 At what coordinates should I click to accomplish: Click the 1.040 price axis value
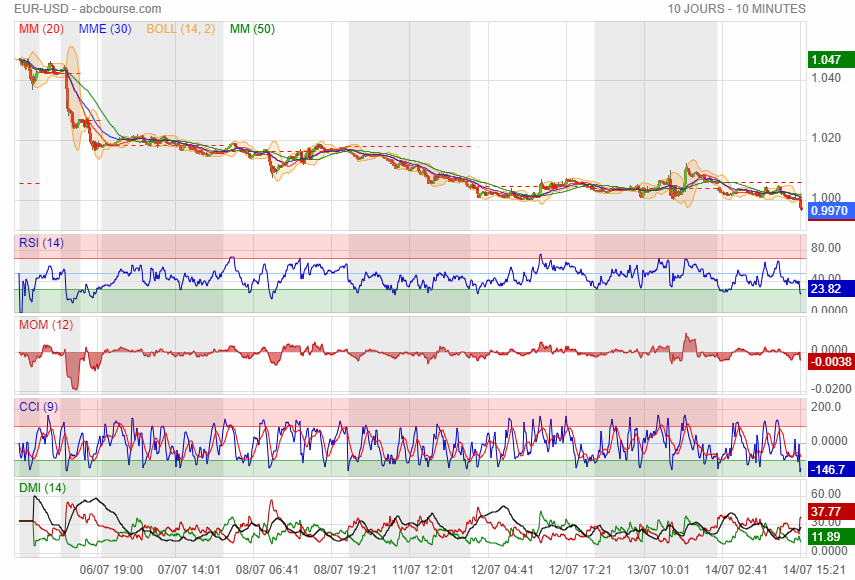tap(826, 78)
